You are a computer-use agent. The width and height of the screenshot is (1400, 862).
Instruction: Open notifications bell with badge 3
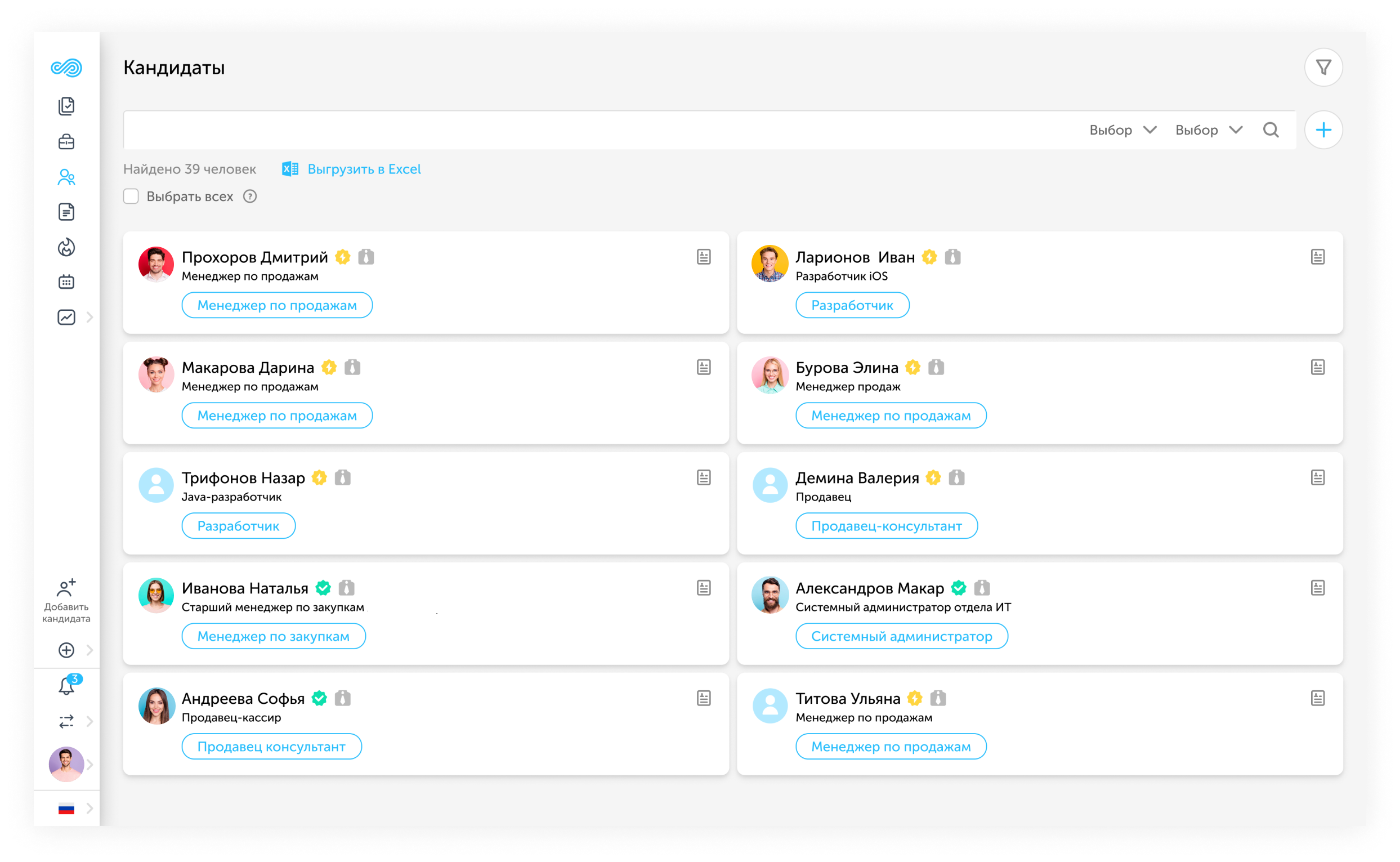coord(66,686)
